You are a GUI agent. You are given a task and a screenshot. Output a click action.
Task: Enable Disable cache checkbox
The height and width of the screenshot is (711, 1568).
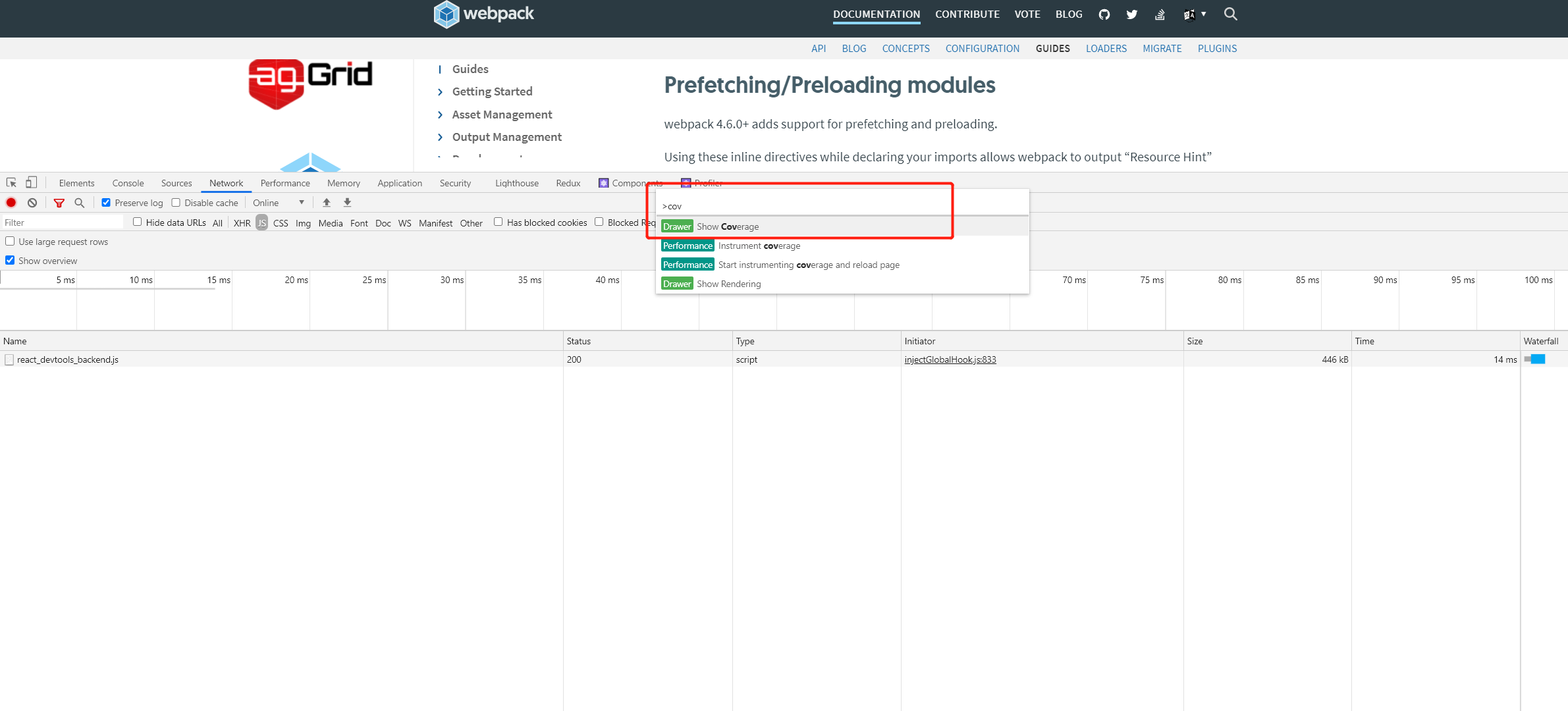[176, 203]
